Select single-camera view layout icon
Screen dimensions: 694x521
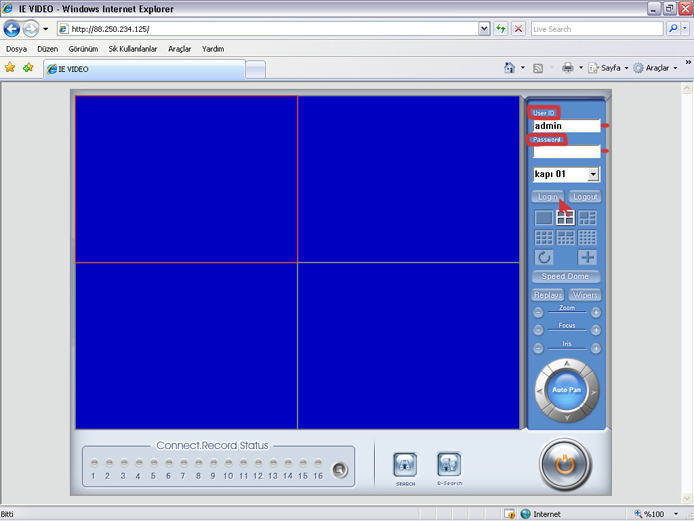point(544,217)
